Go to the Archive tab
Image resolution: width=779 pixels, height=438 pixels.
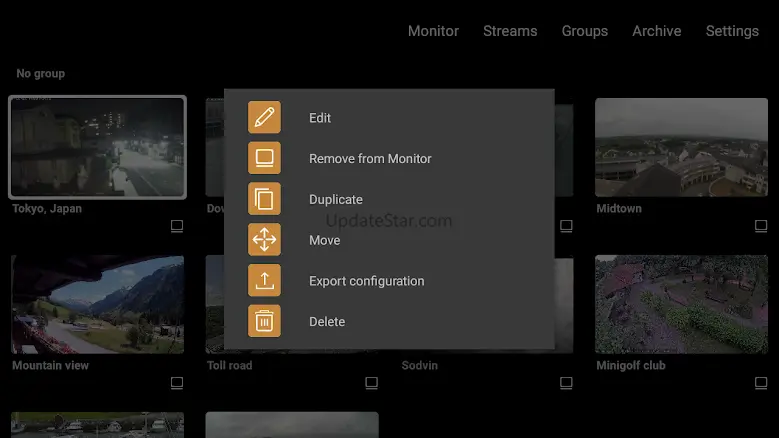[656, 31]
